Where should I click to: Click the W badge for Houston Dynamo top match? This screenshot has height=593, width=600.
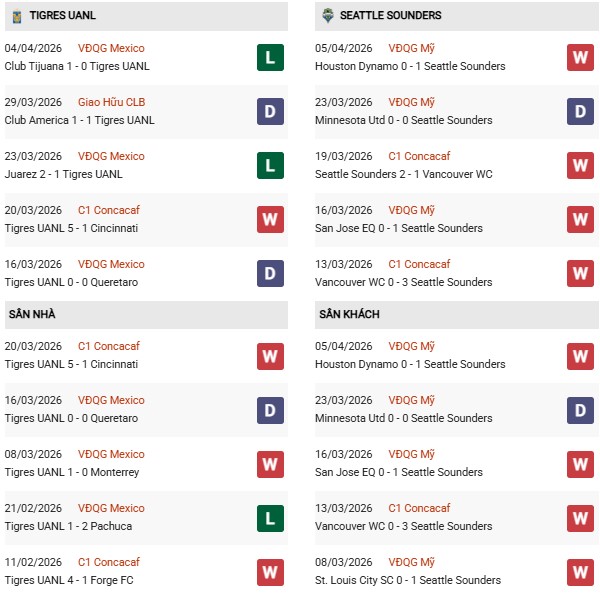[x=580, y=57]
